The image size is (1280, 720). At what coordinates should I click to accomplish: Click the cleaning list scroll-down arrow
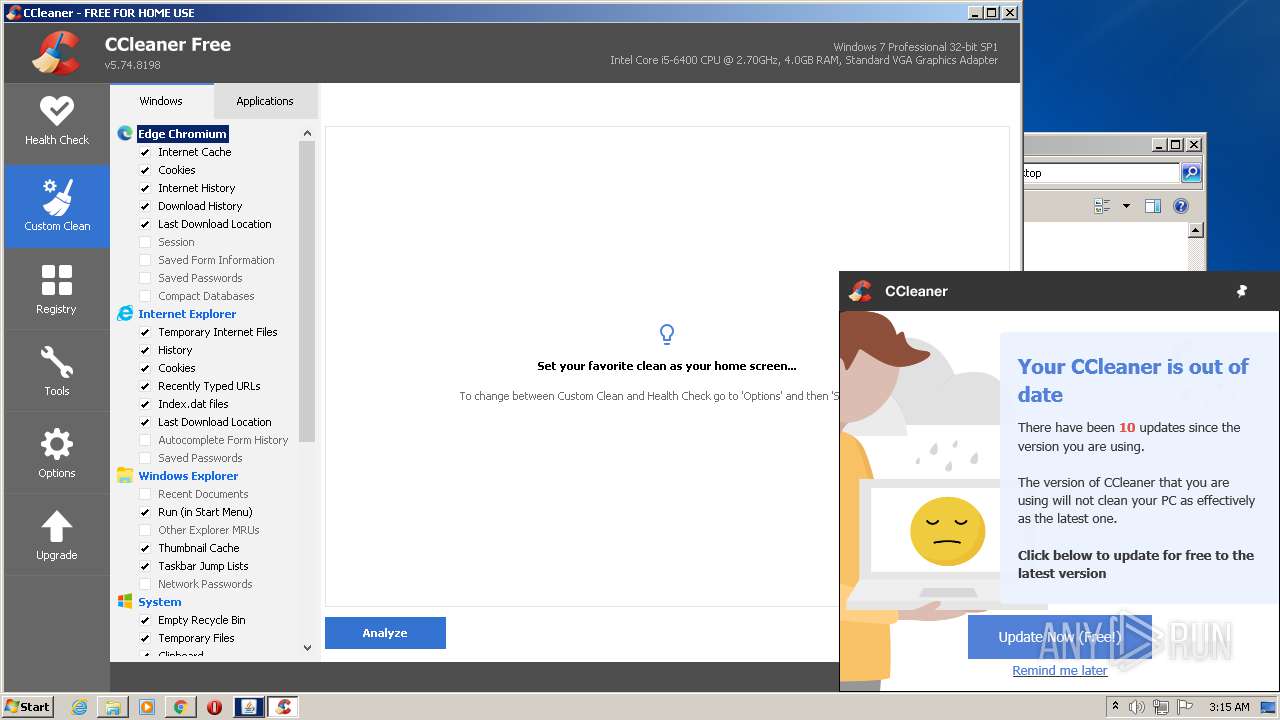[307, 648]
